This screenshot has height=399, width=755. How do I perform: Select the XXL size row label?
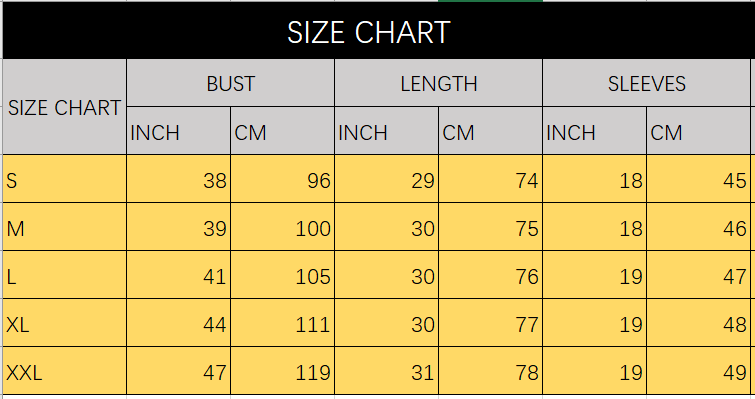click(65, 371)
